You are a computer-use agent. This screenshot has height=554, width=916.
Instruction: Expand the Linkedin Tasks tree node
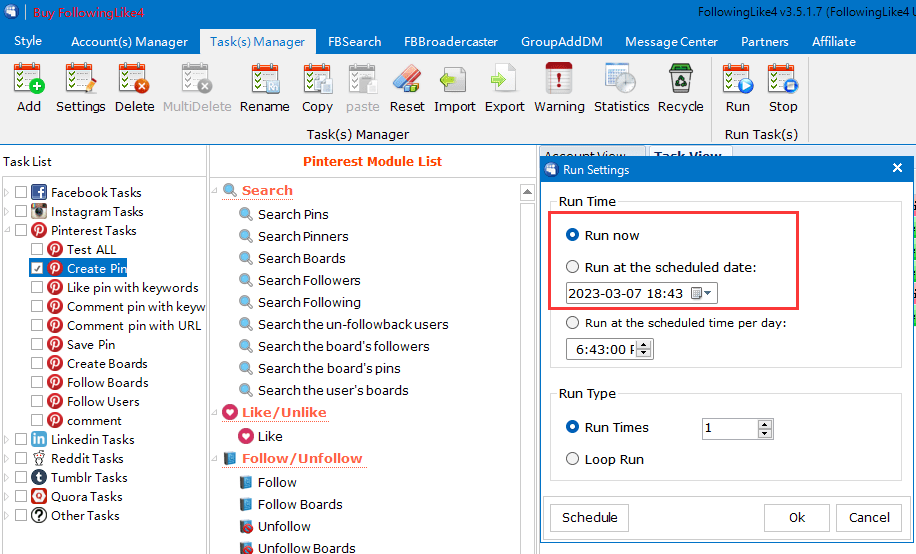coord(7,440)
